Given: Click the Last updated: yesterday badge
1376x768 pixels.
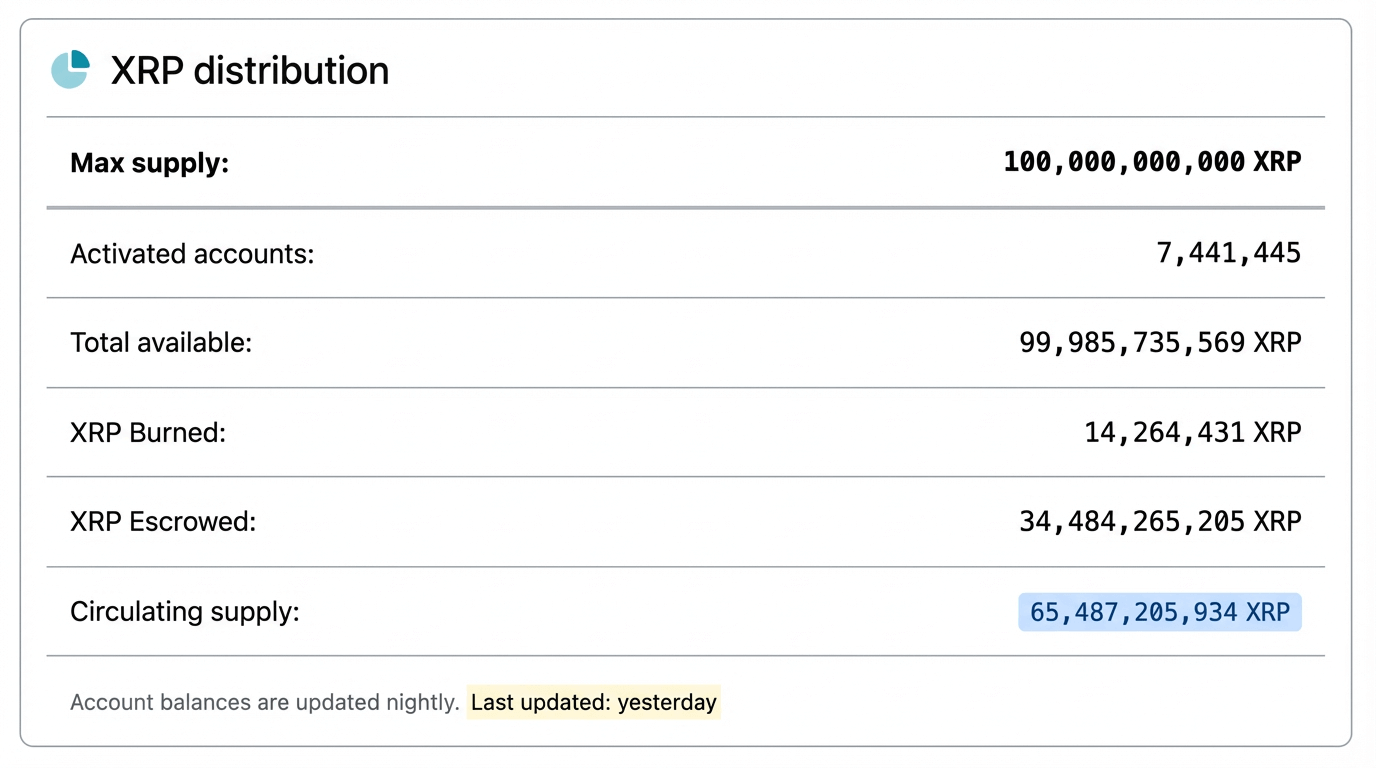Looking at the screenshot, I should pyautogui.click(x=593, y=702).
